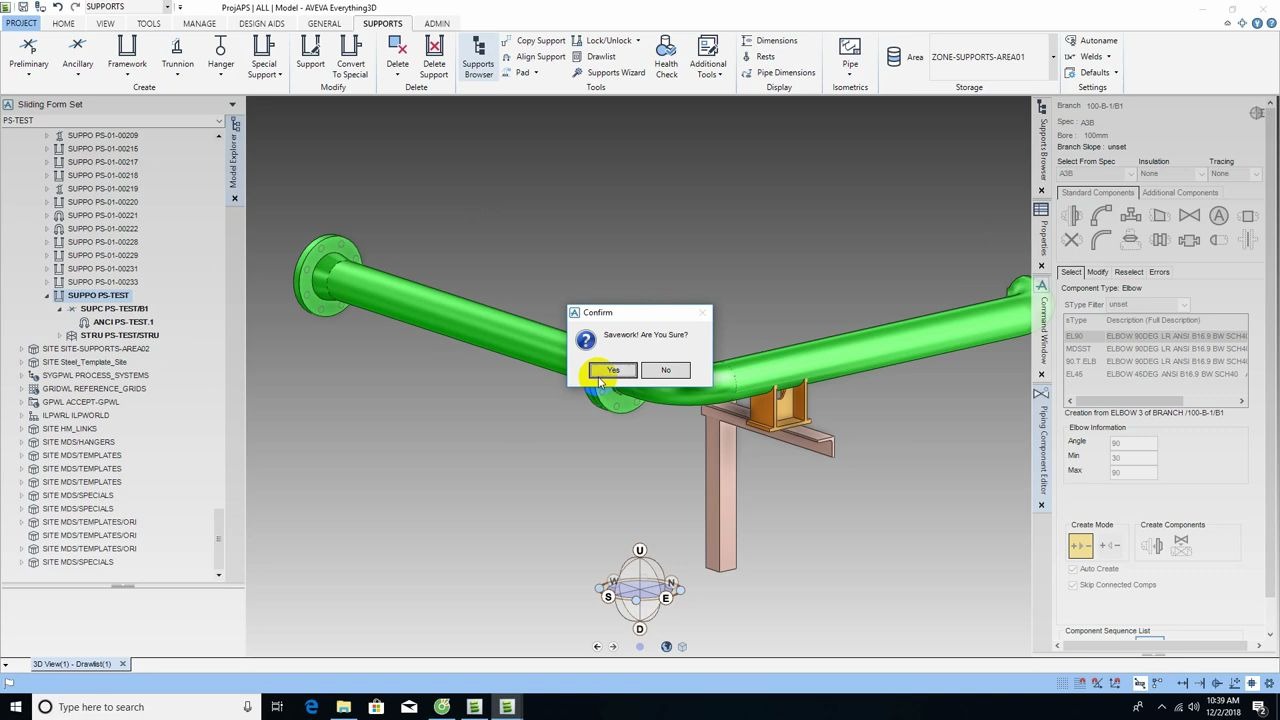
Task: Enable the Auto Create checkbox
Action: click(x=1073, y=569)
